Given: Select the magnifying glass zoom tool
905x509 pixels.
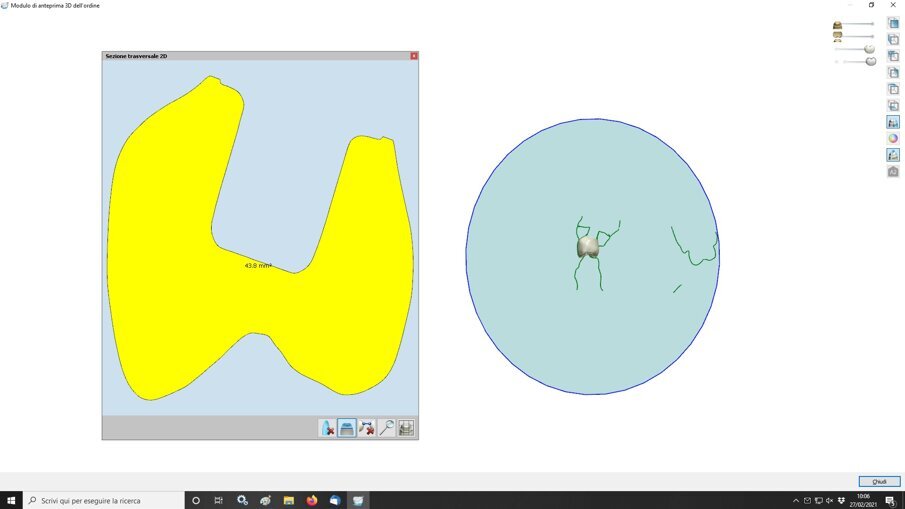Looking at the screenshot, I should (x=386, y=428).
